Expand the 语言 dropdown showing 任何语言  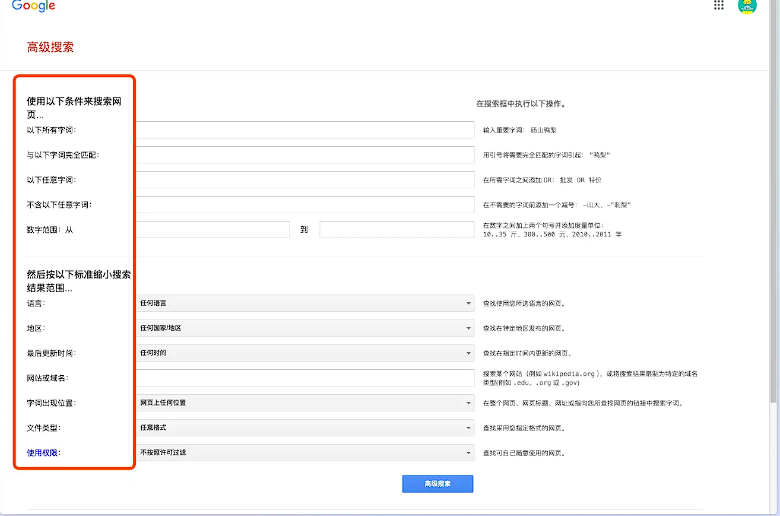tap(304, 303)
